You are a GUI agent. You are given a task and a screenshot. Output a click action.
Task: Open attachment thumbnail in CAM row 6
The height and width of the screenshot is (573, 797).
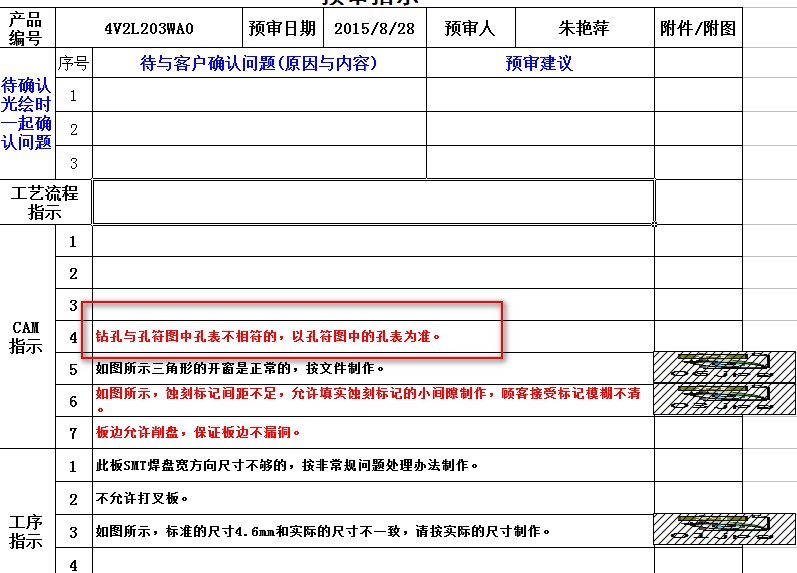[724, 399]
